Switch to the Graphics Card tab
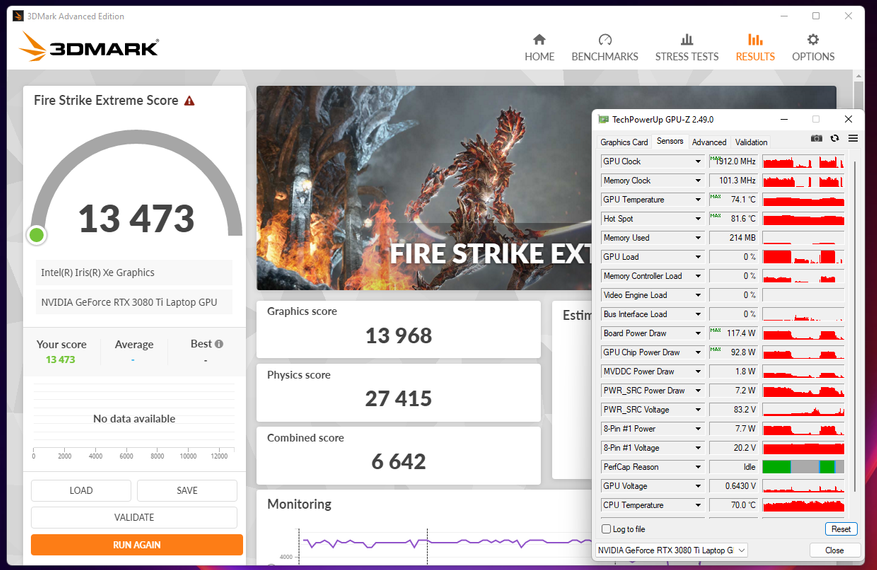The width and height of the screenshot is (877, 570). point(624,142)
